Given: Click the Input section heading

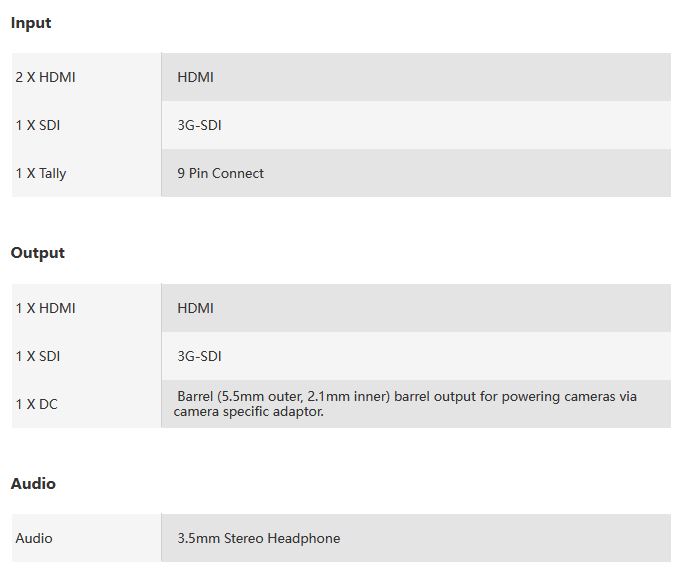Looking at the screenshot, I should (31, 23).
